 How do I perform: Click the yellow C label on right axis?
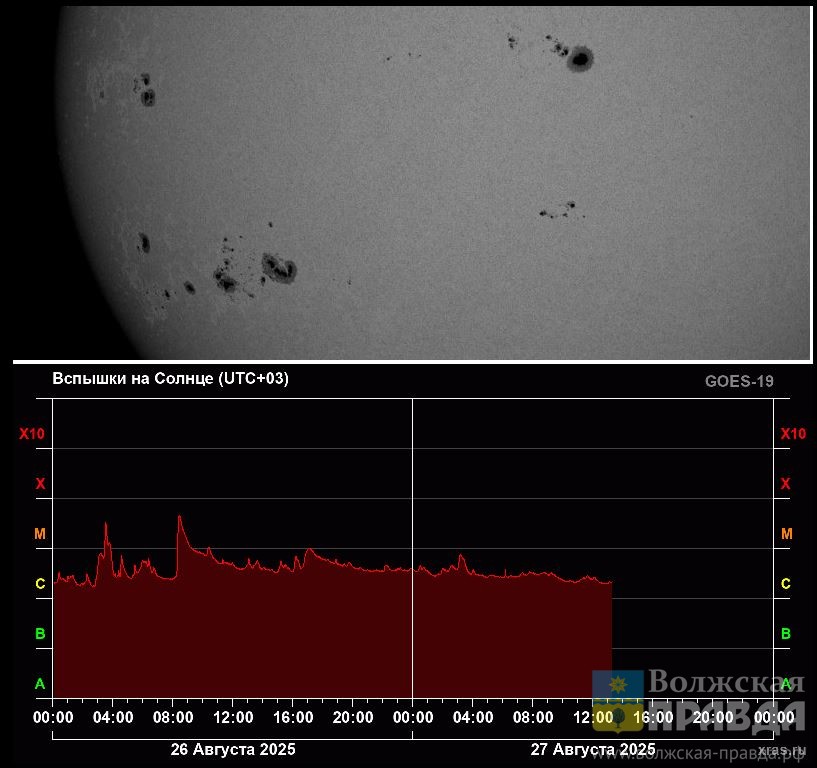pos(786,584)
